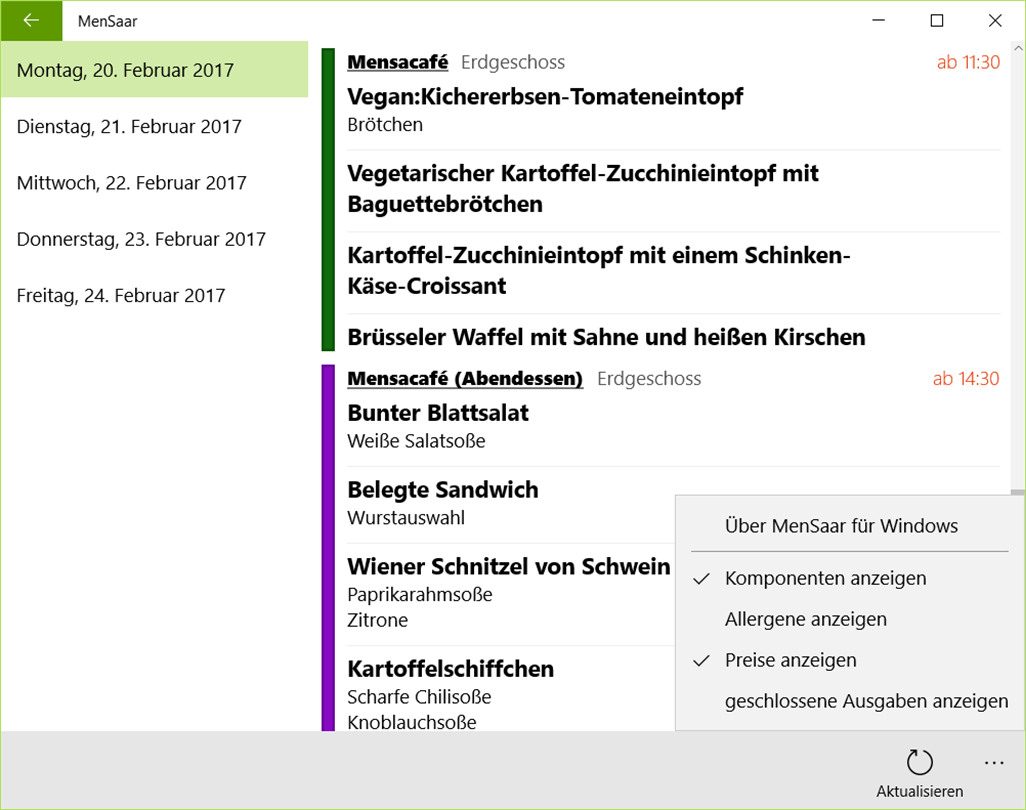The image size is (1026, 810).
Task: Click the Aktualisieren refresh icon
Action: (919, 763)
